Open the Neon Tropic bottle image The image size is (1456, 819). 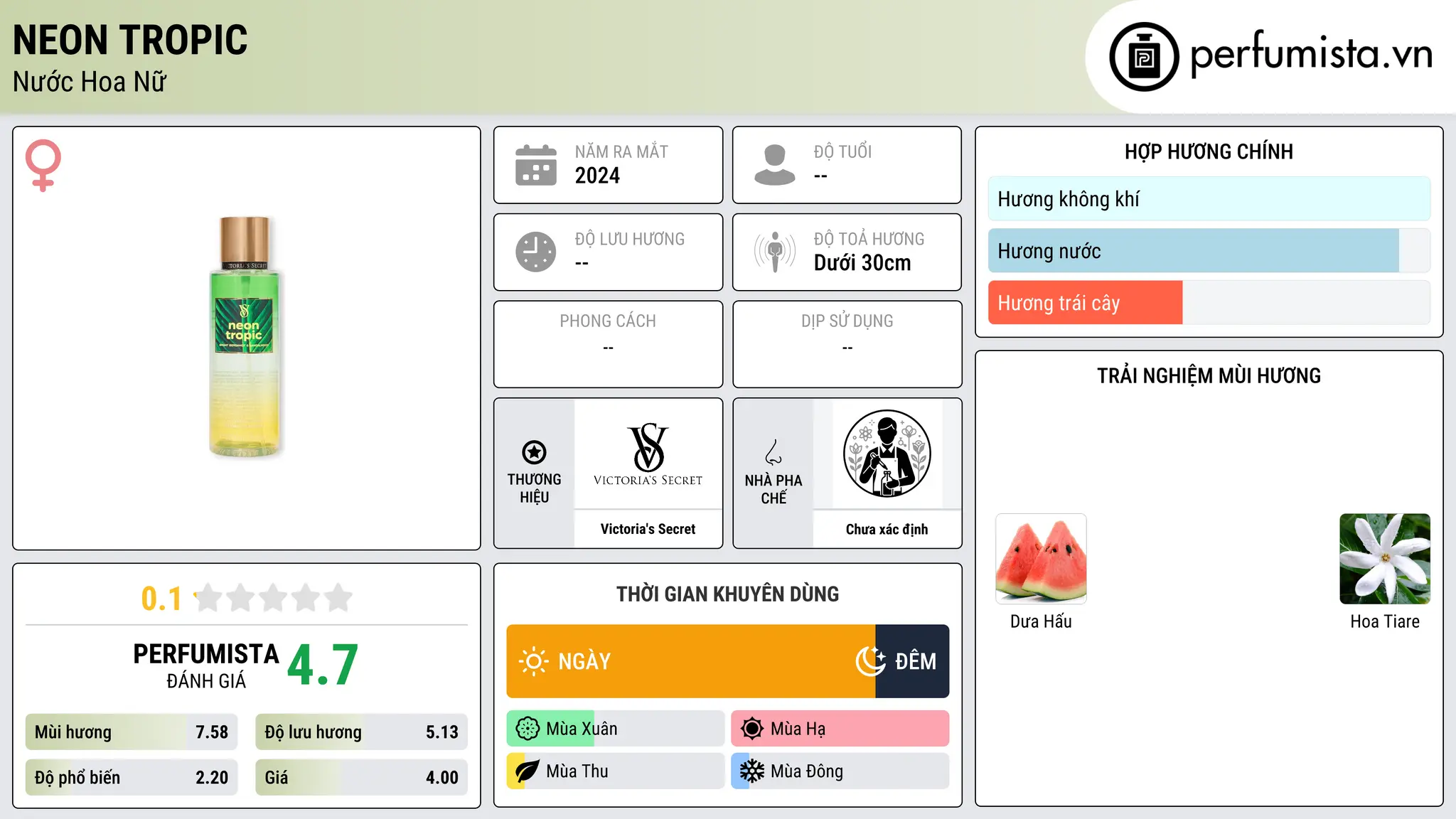245,336
